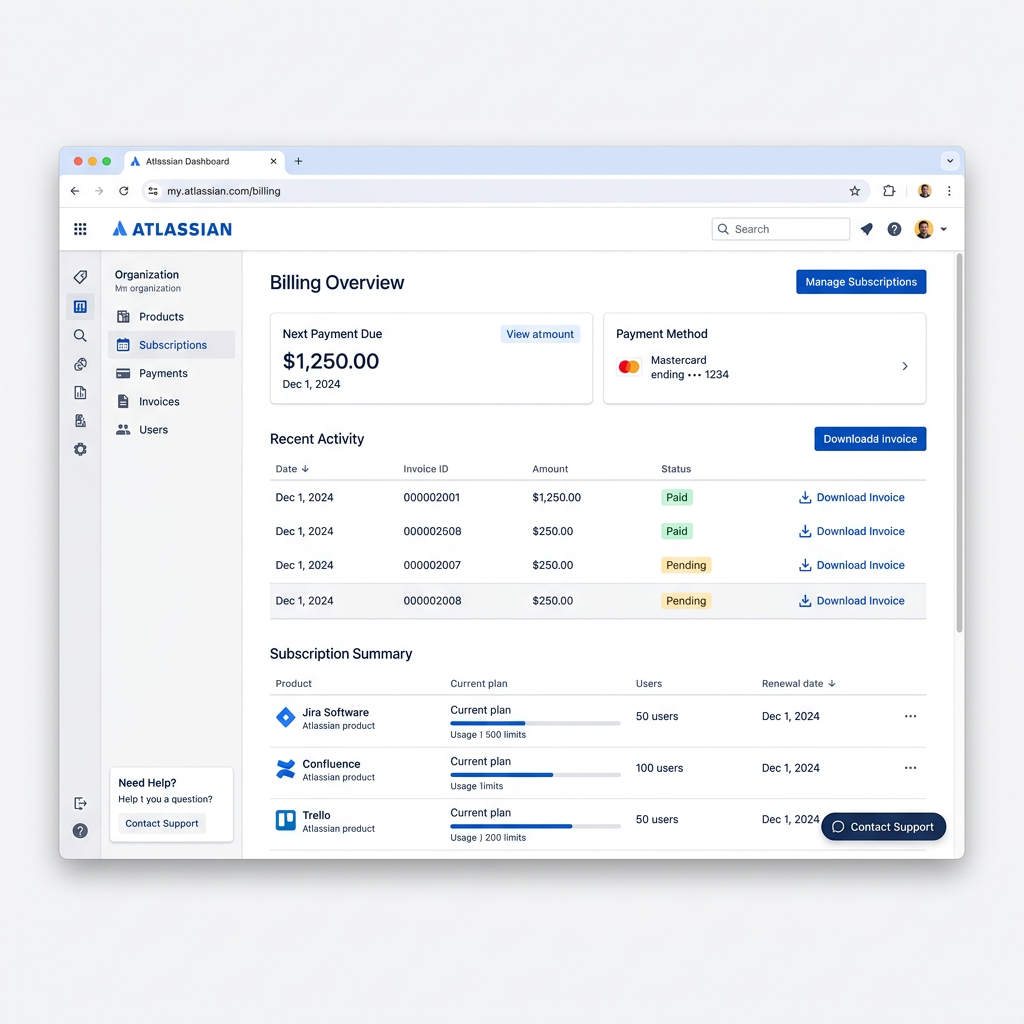Click the Confluence product icon
This screenshot has width=1024, height=1024.
click(x=285, y=769)
